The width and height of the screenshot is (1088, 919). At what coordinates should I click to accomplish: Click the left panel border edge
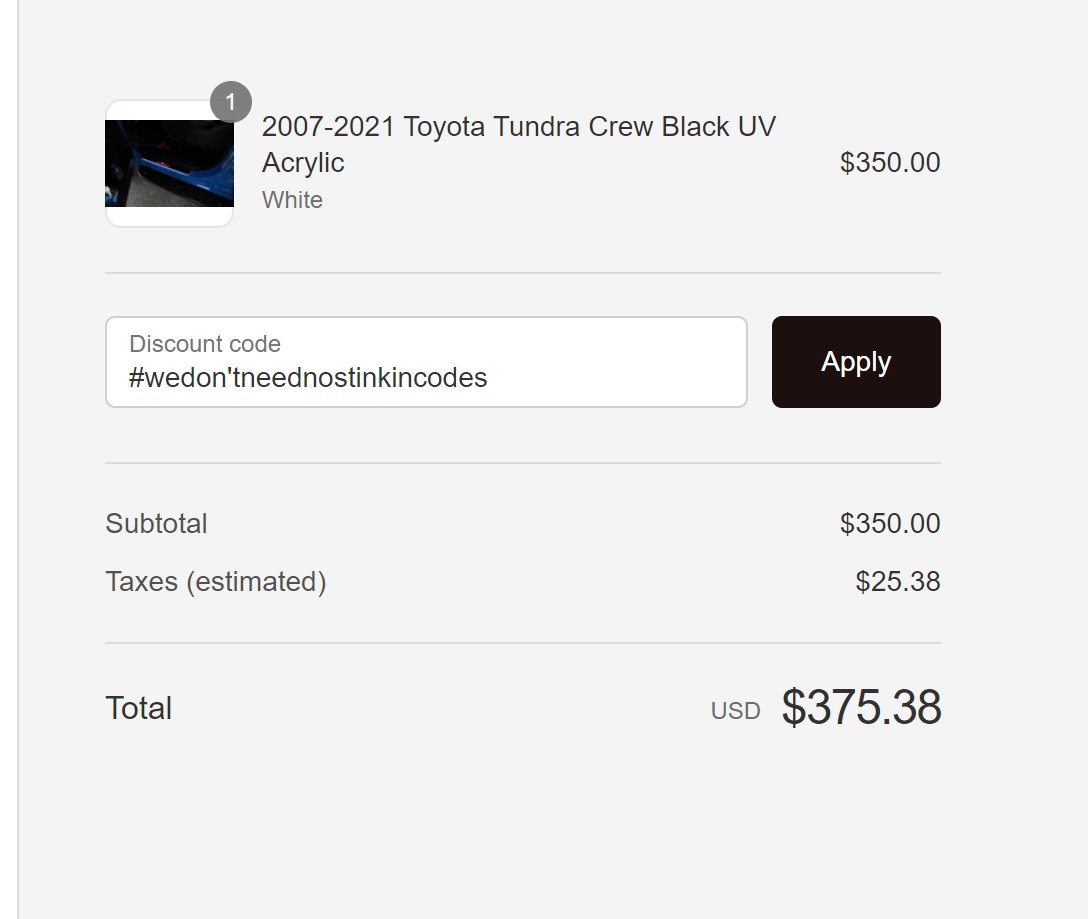[18, 460]
